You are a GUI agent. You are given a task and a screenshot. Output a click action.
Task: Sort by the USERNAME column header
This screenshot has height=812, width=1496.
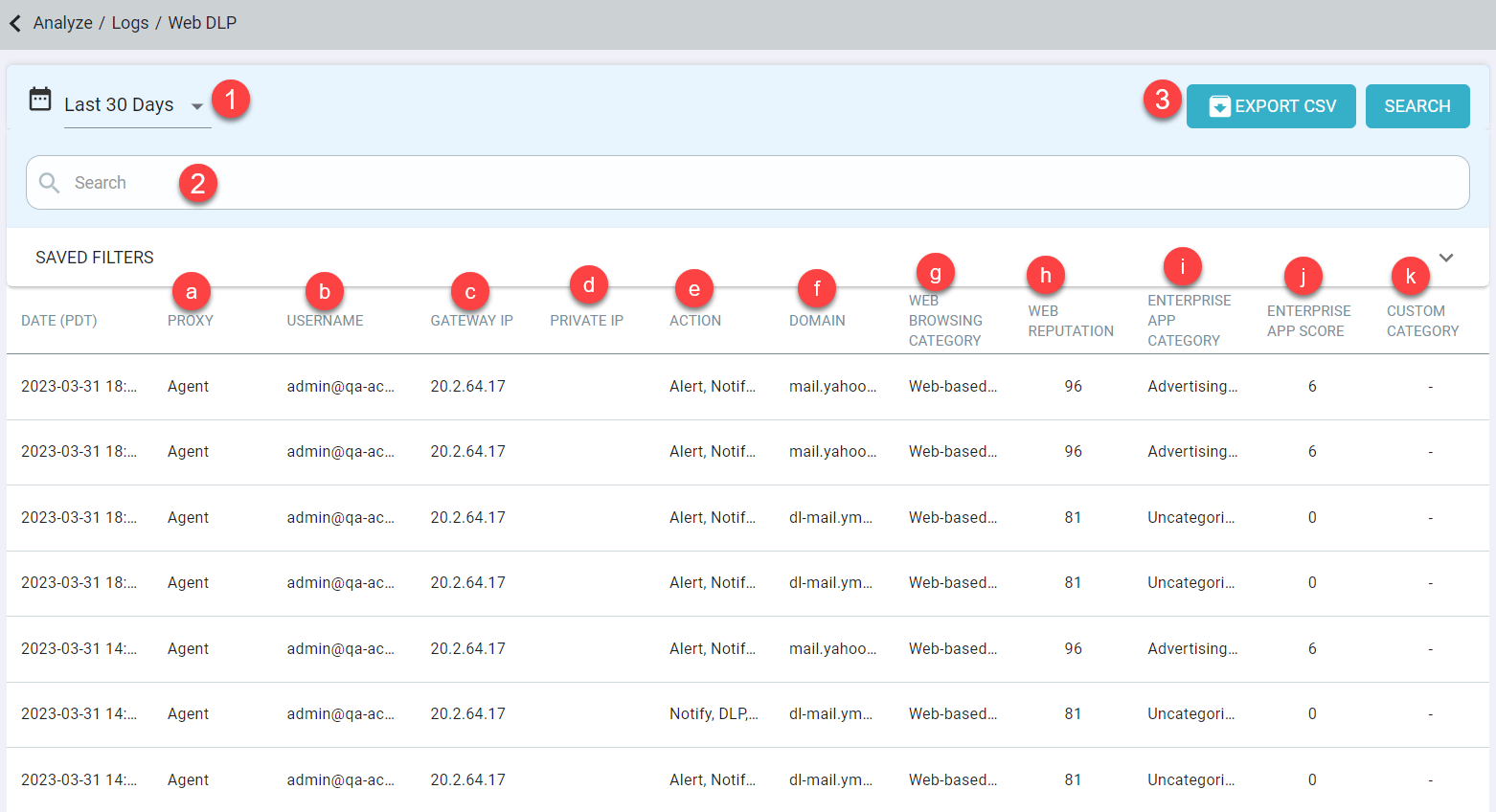(325, 321)
